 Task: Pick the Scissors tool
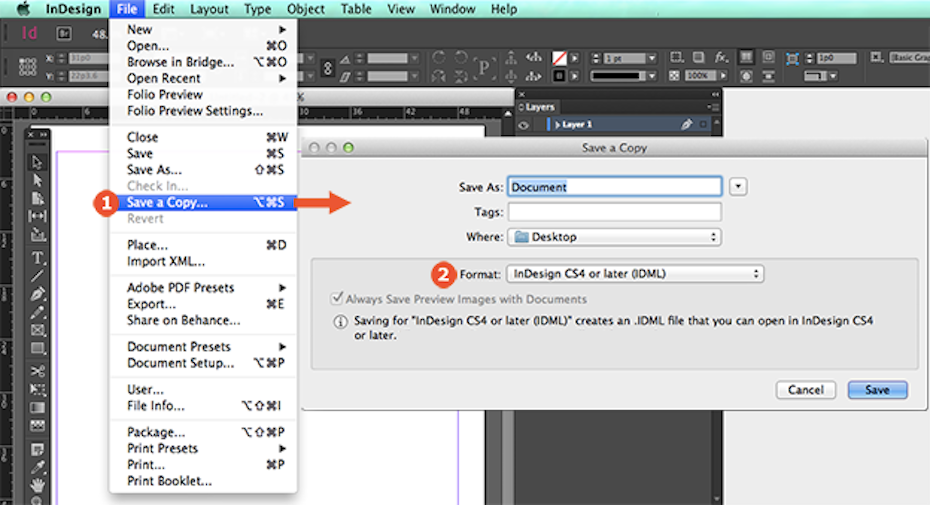38,371
